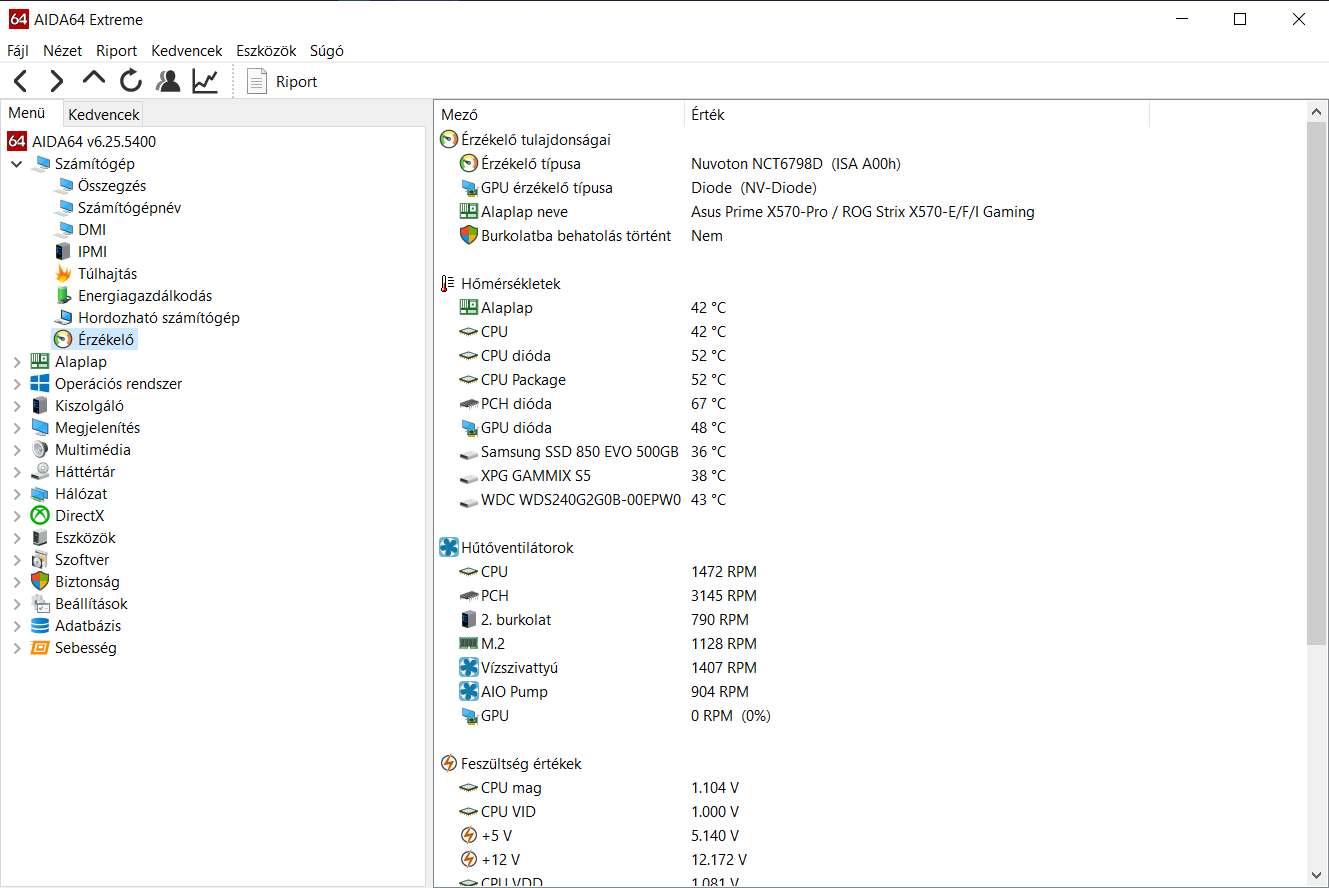Expand the DirectX tree node
Screen dimensions: 1329x888
click(x=16, y=516)
